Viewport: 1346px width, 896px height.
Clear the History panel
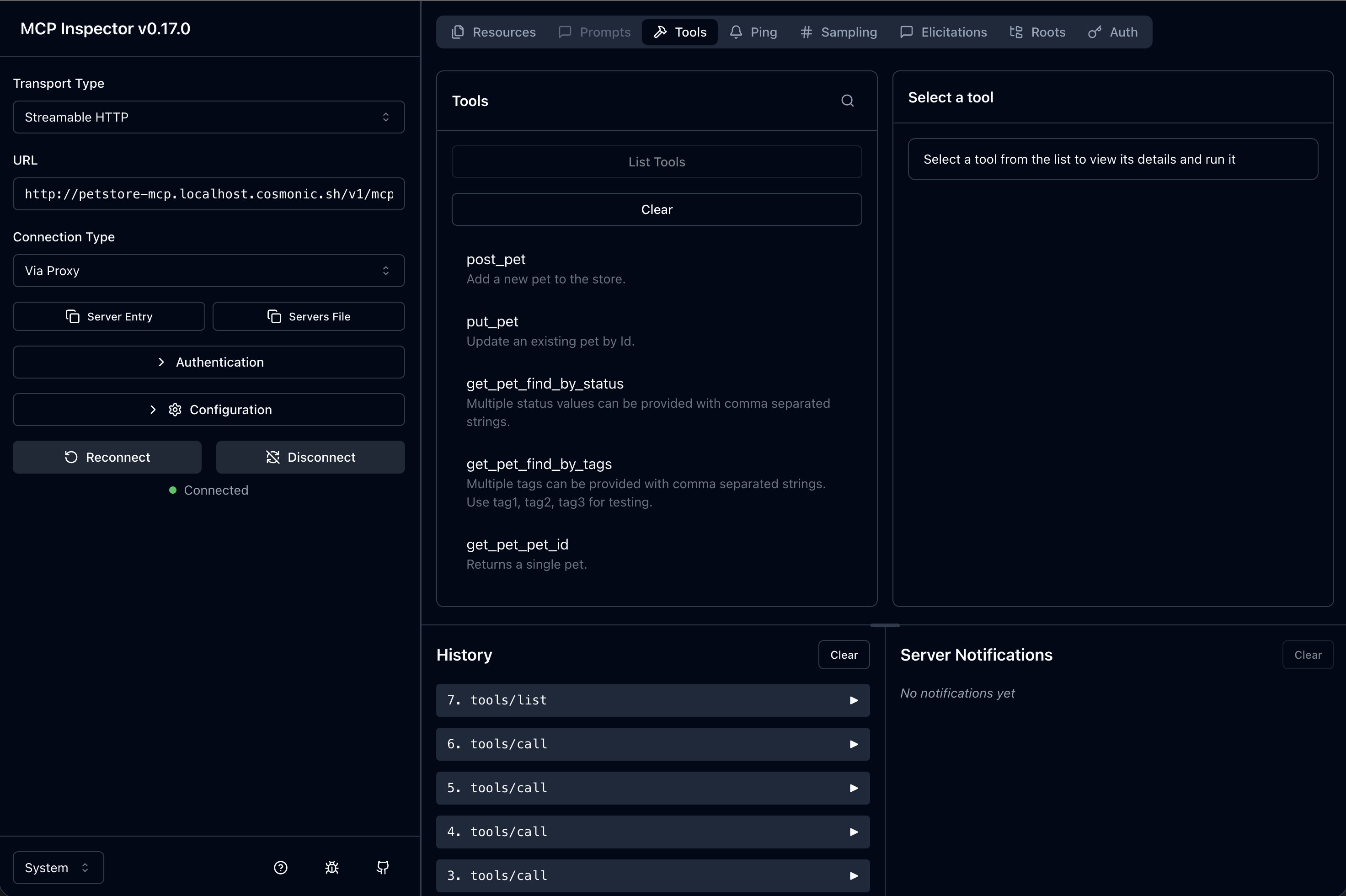pos(844,655)
